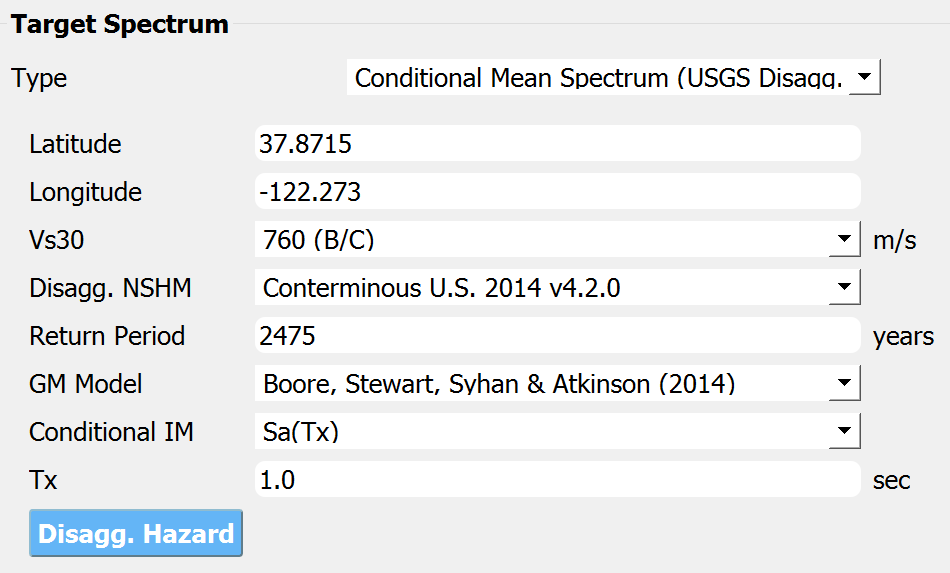Click the Type combo box arrow
950x573 pixels.
pos(865,77)
